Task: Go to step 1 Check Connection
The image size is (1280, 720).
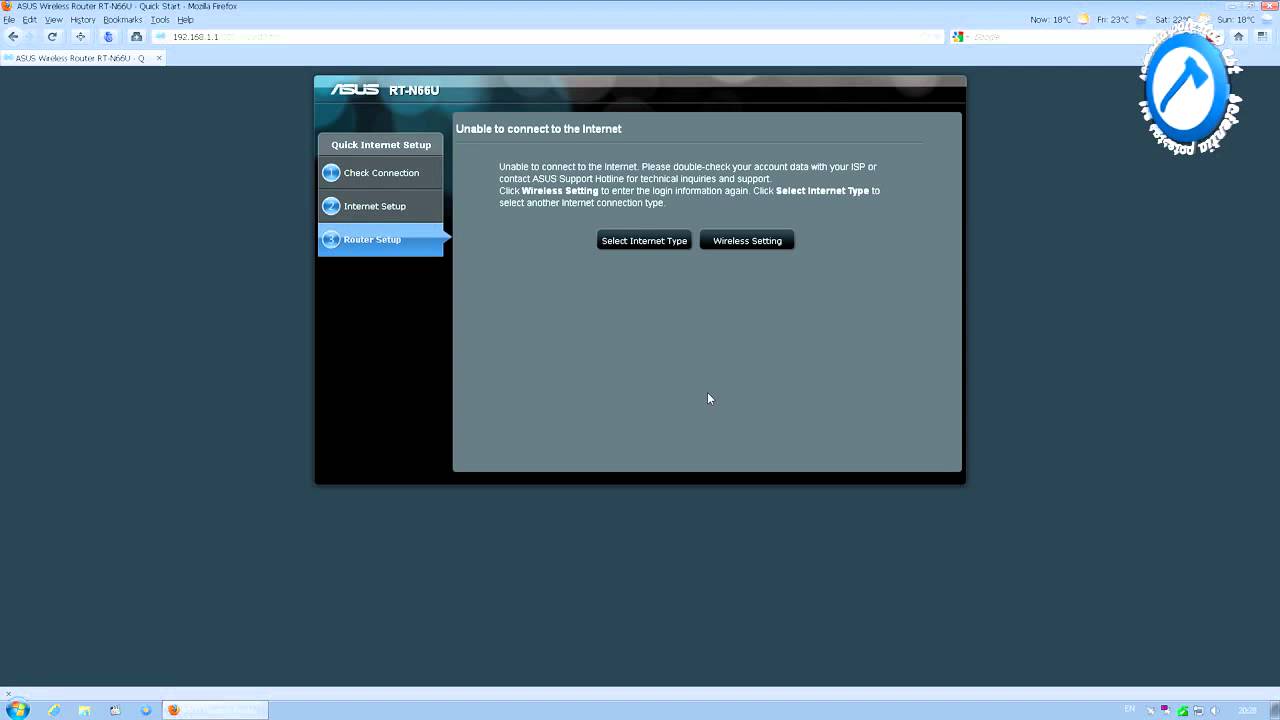Action: 380,173
